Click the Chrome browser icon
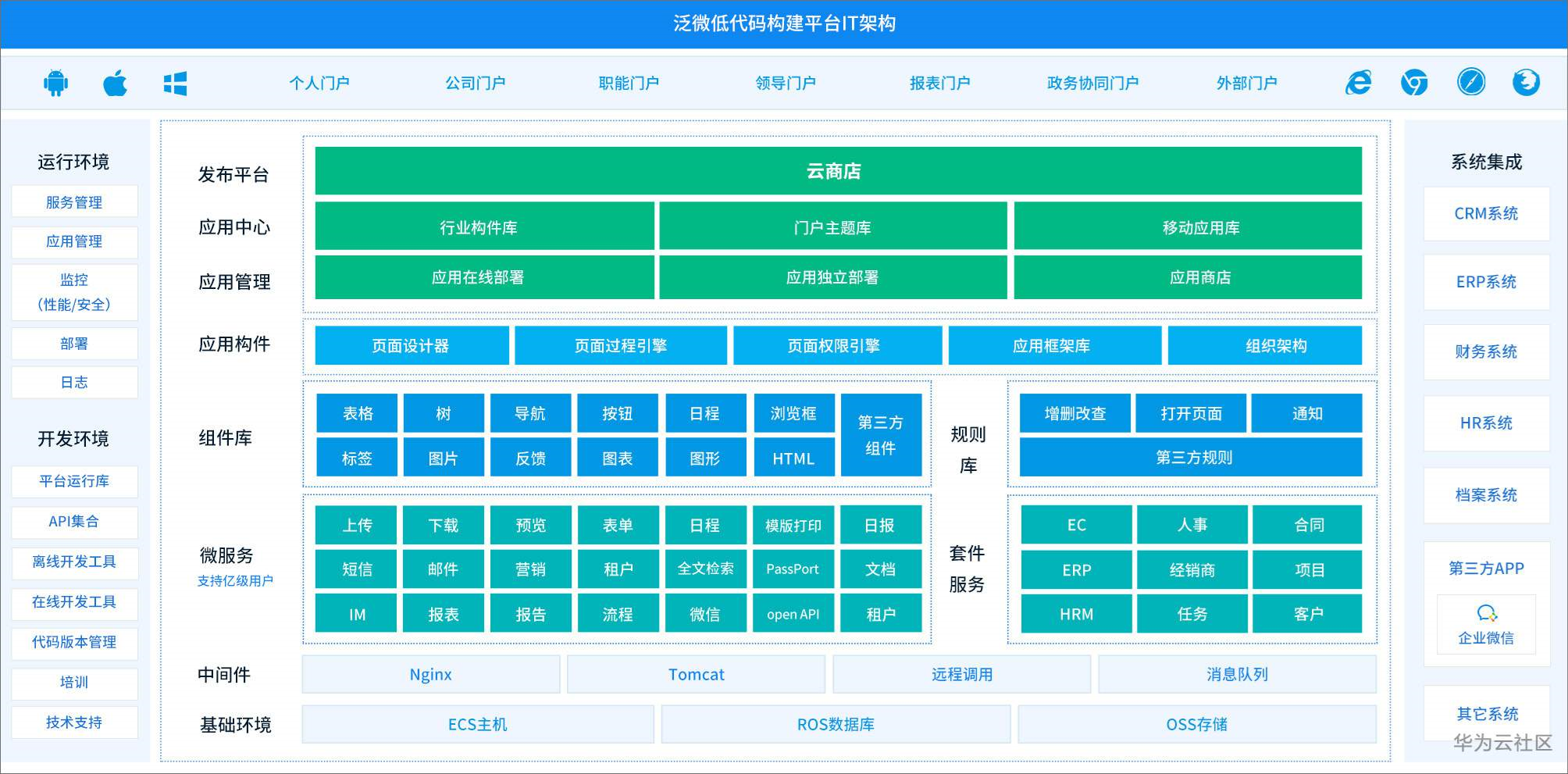The image size is (1568, 774). click(1414, 82)
